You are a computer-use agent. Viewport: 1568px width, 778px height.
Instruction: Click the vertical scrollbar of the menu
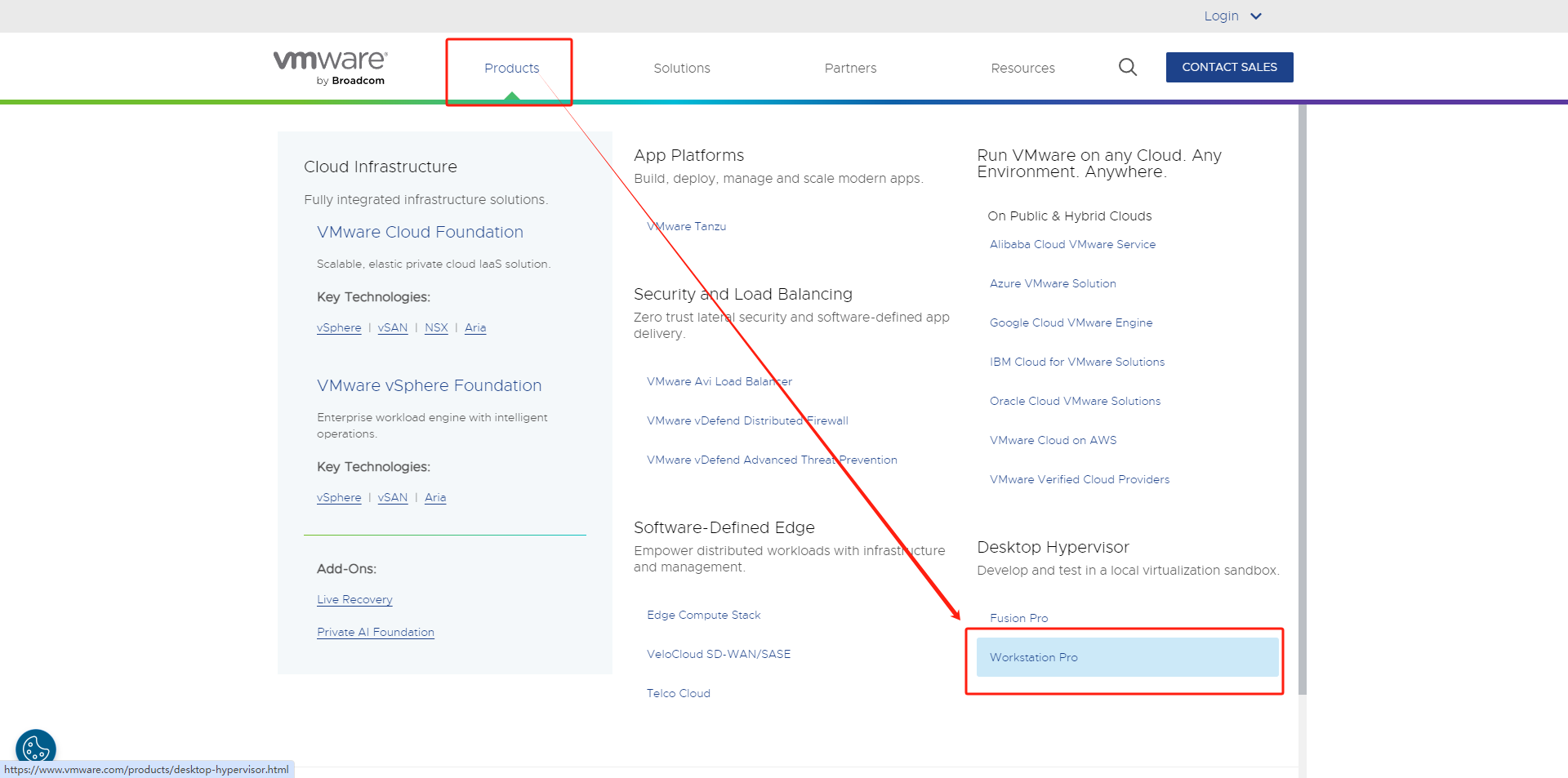pyautogui.click(x=1303, y=399)
